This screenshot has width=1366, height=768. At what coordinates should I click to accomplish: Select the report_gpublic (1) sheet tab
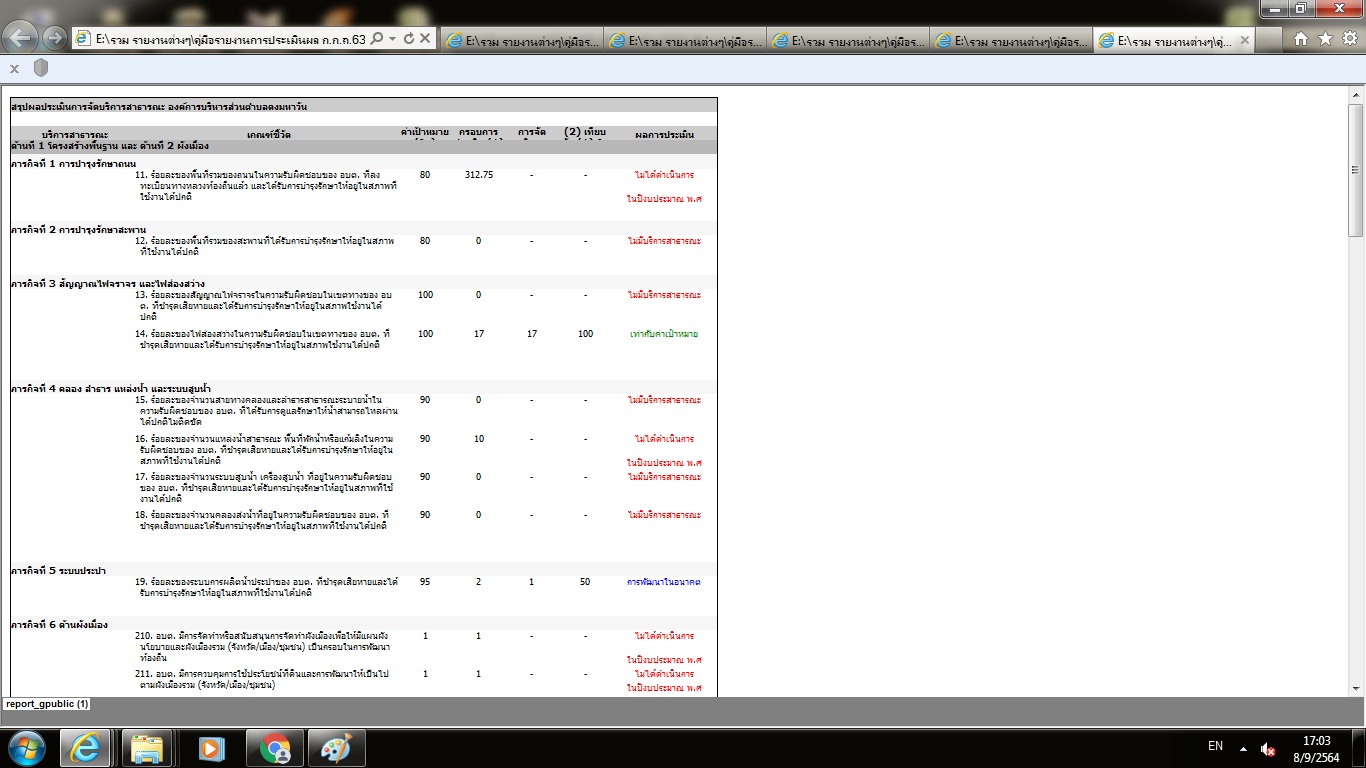tap(47, 704)
